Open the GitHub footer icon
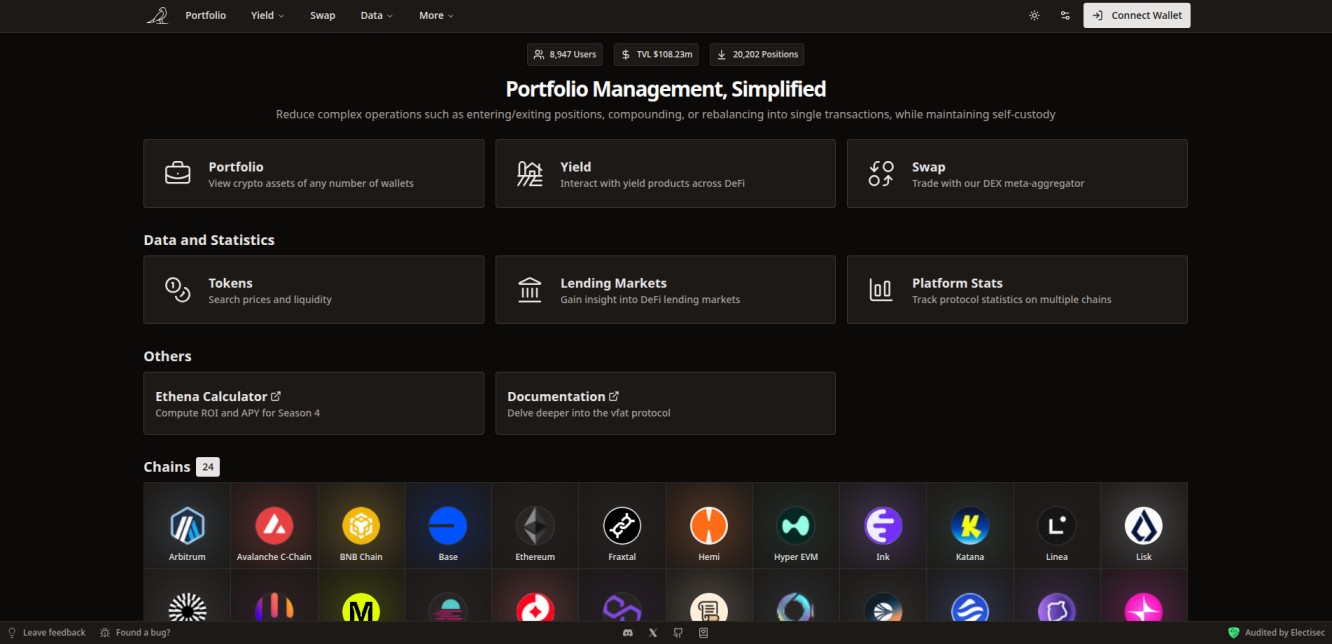The height and width of the screenshot is (644, 1332). [678, 632]
